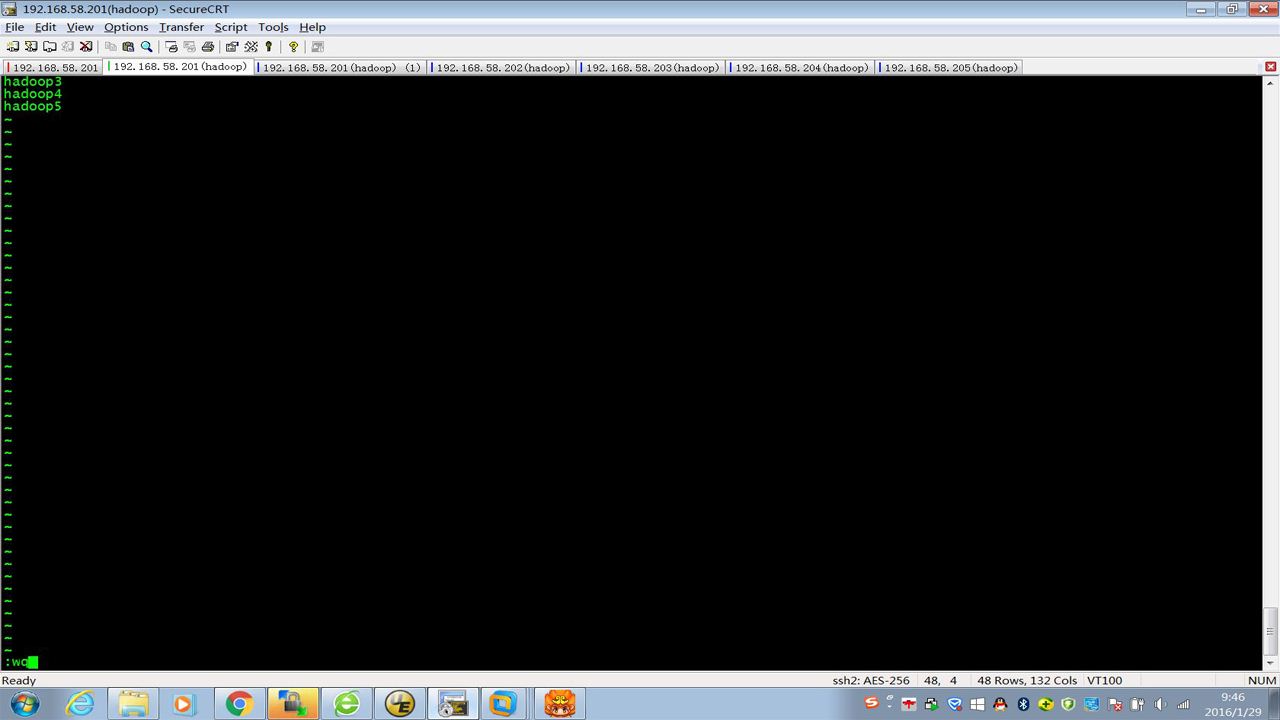
Task: Click the Disconnect session toolbar icon
Action: click(x=86, y=47)
